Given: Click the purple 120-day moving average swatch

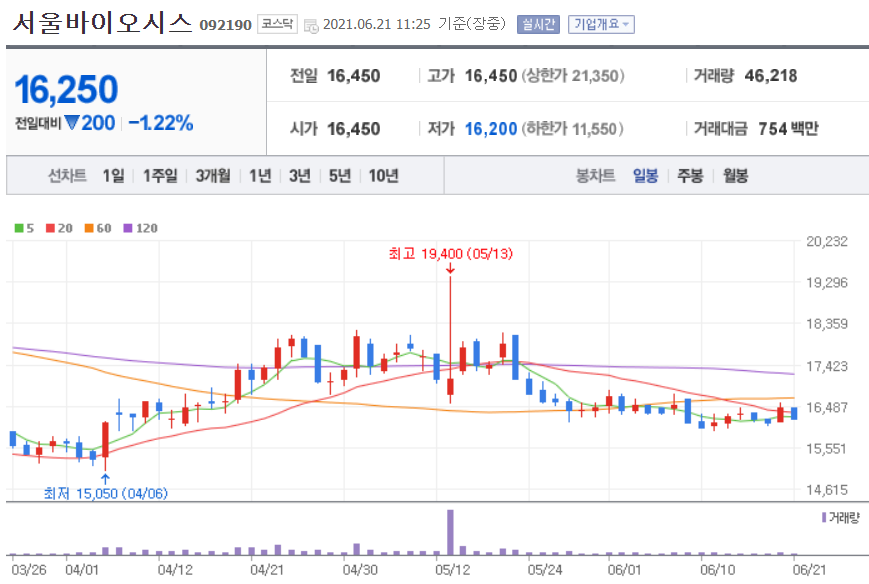Looking at the screenshot, I should (x=127, y=228).
